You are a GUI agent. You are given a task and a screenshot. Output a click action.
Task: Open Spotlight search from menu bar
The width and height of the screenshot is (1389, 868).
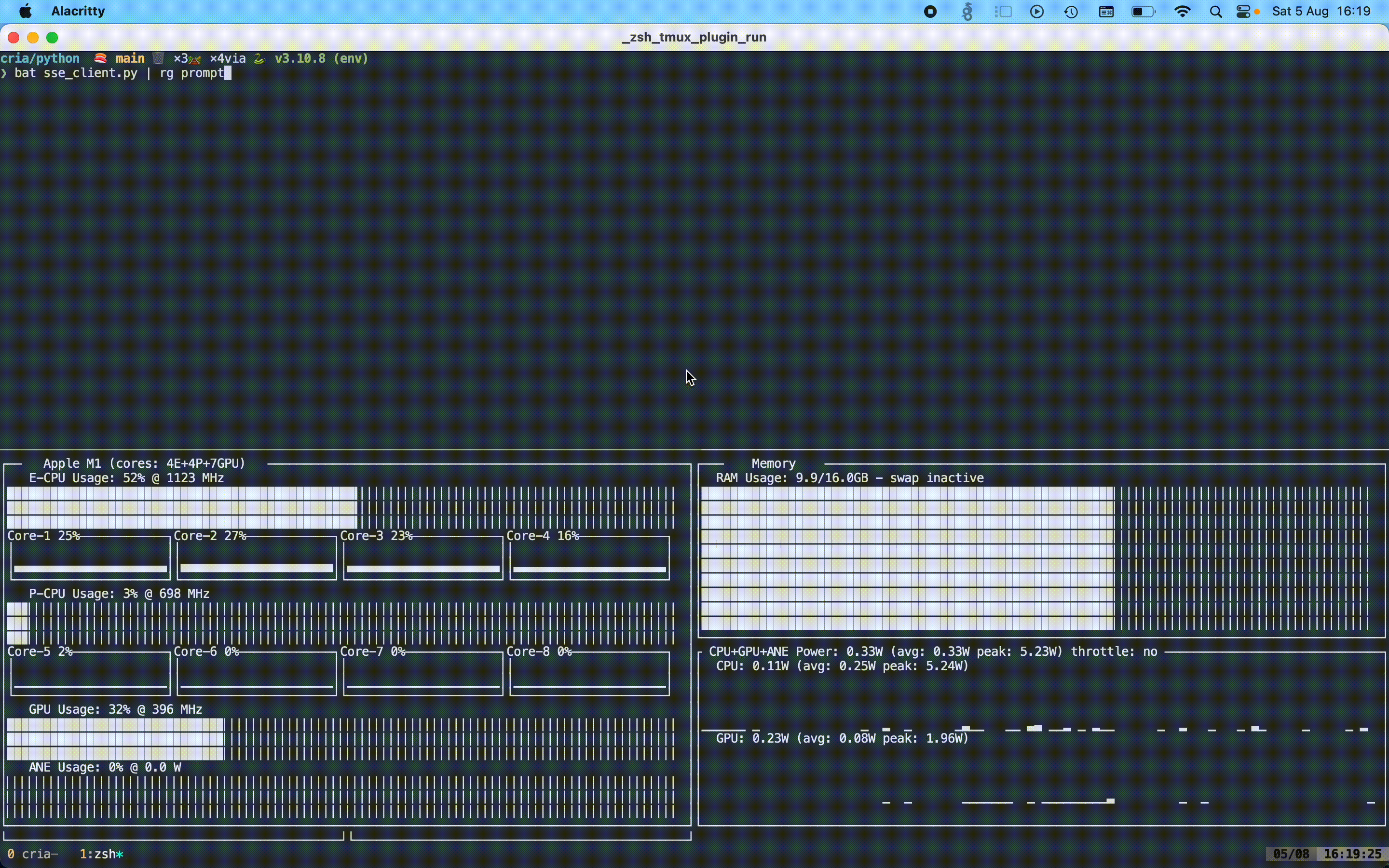coord(1215,12)
